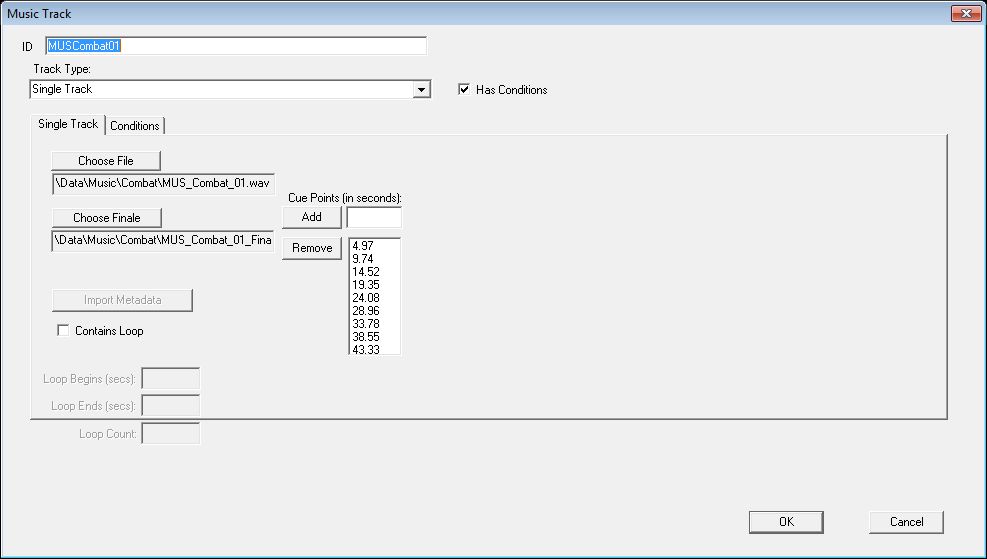The height and width of the screenshot is (559, 987).
Task: Open the Conditions tab
Action: click(135, 126)
